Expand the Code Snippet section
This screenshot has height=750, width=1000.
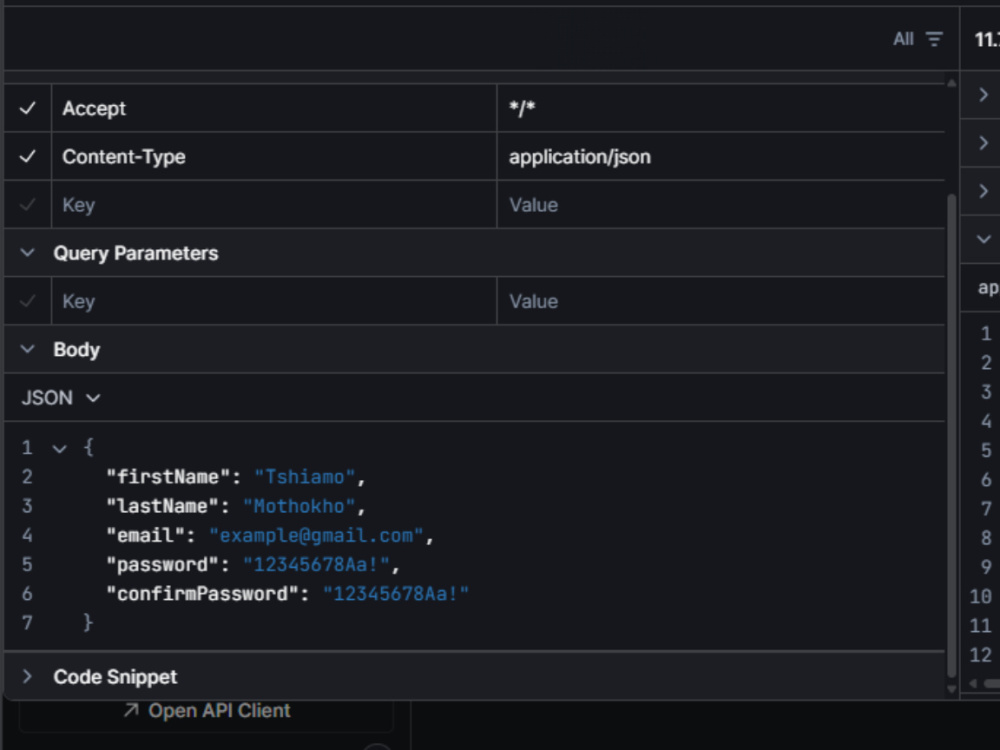click(27, 676)
